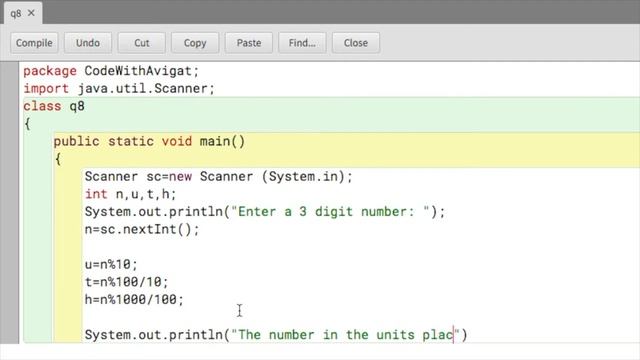
Task: Click the 't=n%100/10;' line
Action: pos(127,282)
